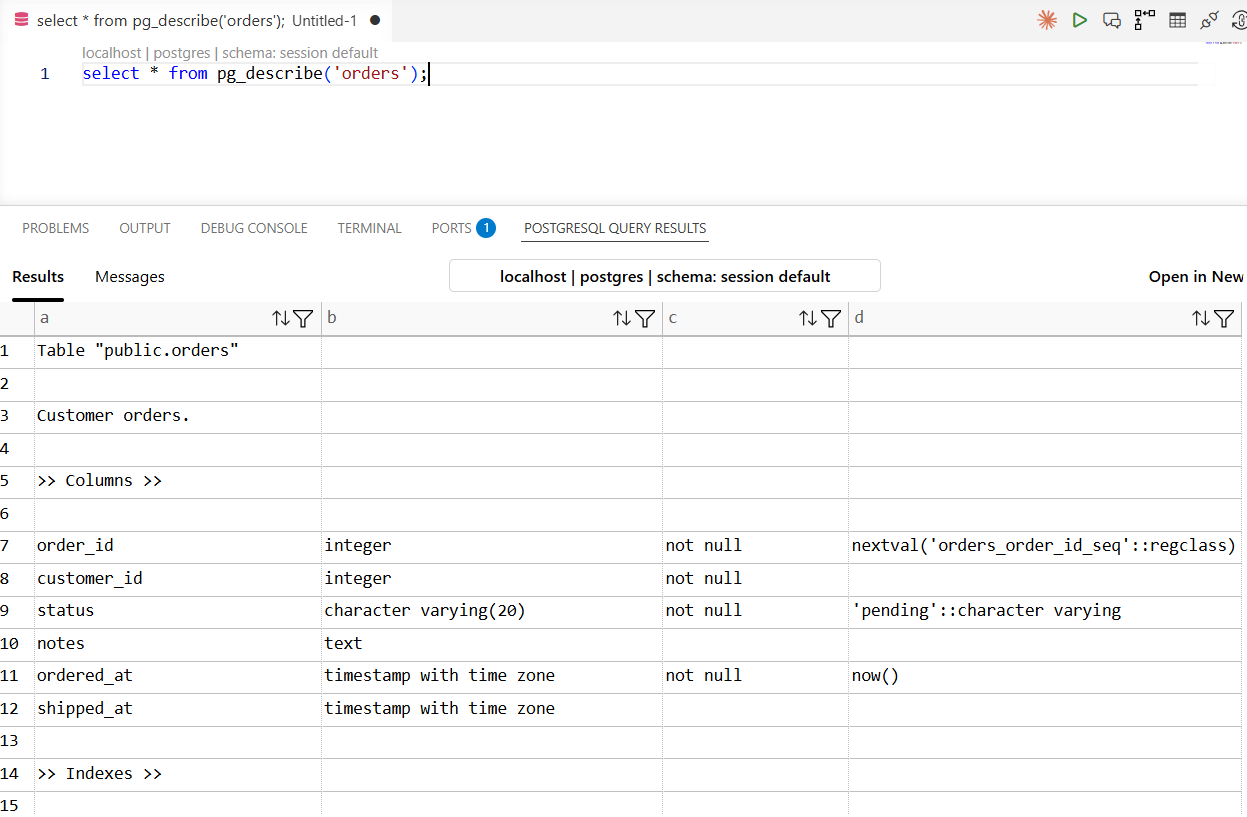Select the 'customer_id' cell

tap(178, 579)
